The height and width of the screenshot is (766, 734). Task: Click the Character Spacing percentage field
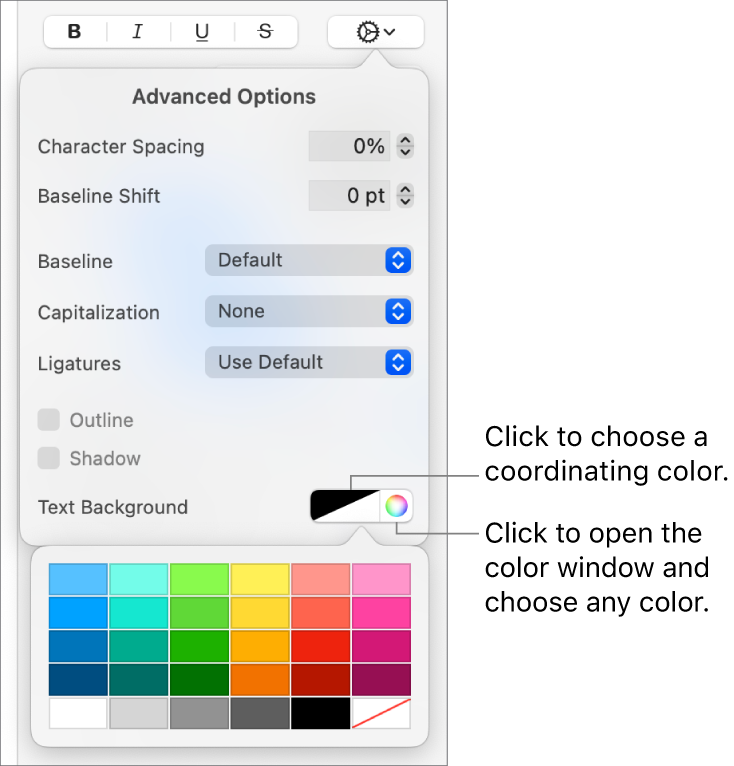tap(349, 147)
